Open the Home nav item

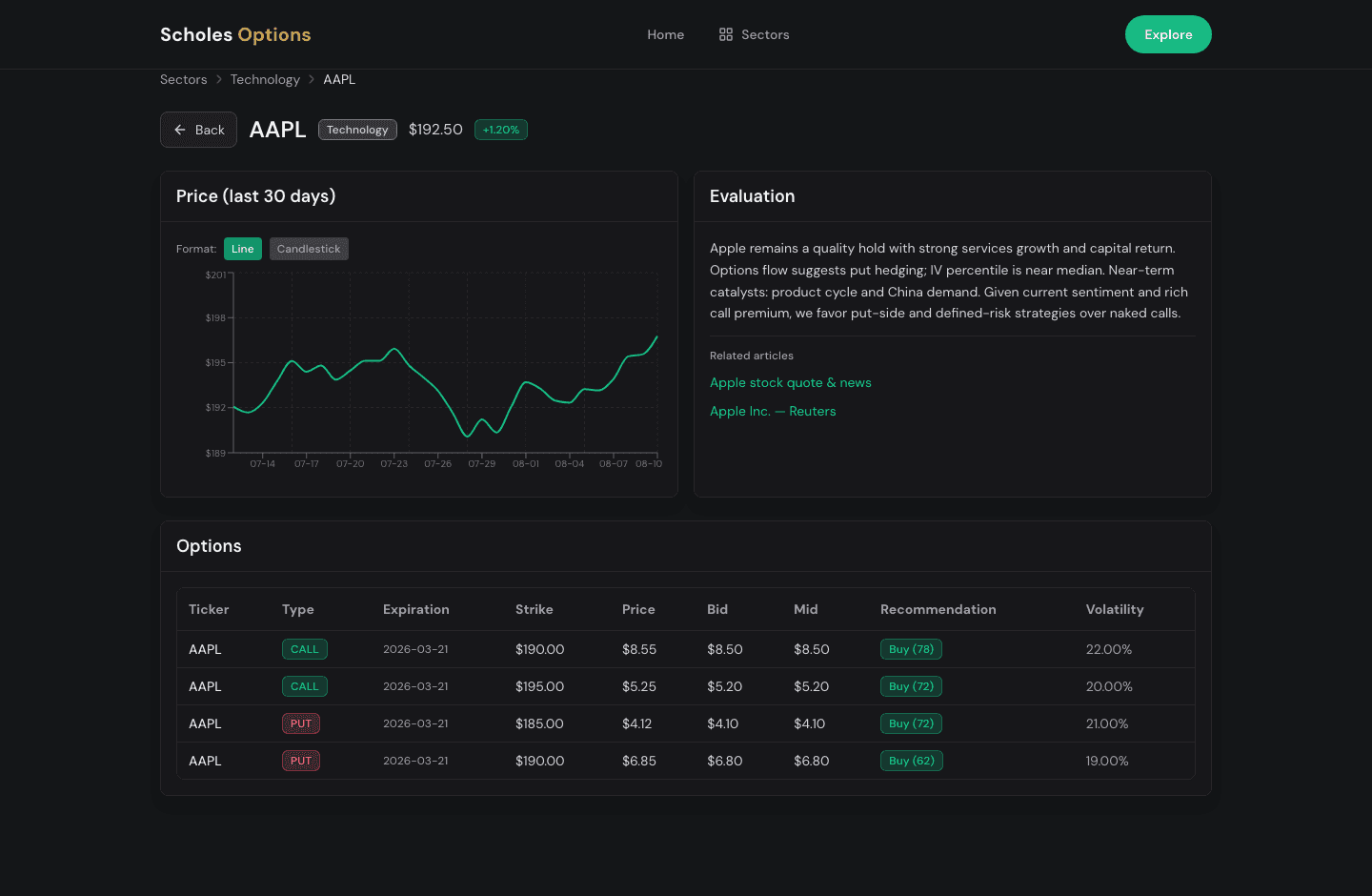(666, 34)
